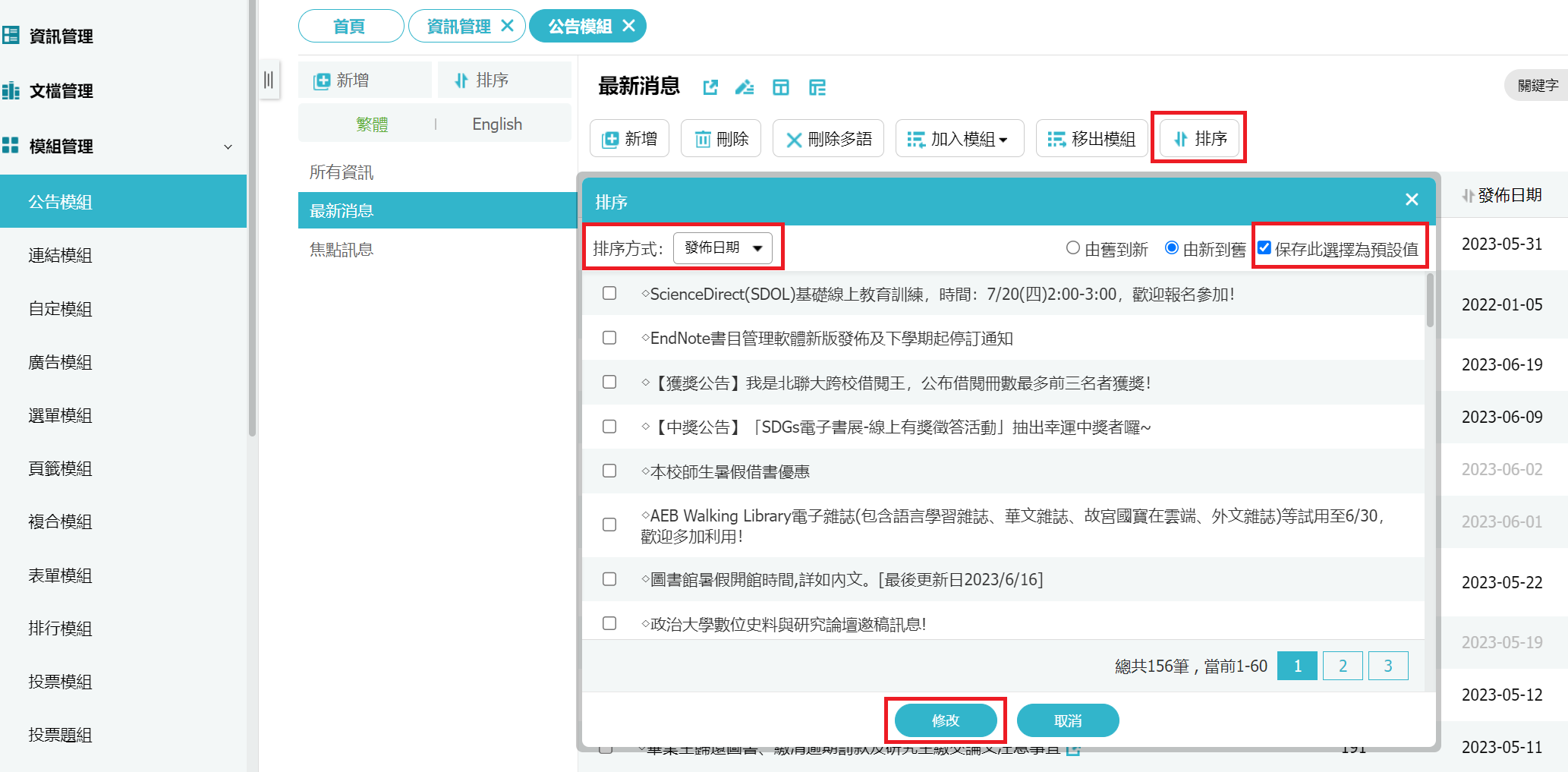
Task: Collapse the 模組管理 sidebar section
Action: 228,147
